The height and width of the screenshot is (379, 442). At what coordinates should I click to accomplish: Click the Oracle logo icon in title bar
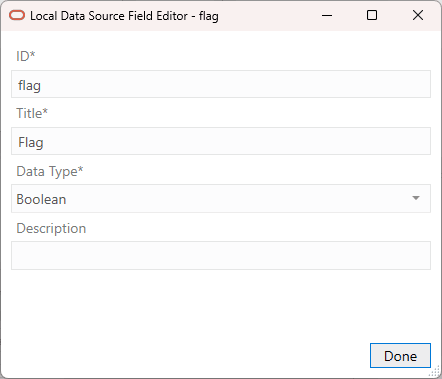(17, 15)
